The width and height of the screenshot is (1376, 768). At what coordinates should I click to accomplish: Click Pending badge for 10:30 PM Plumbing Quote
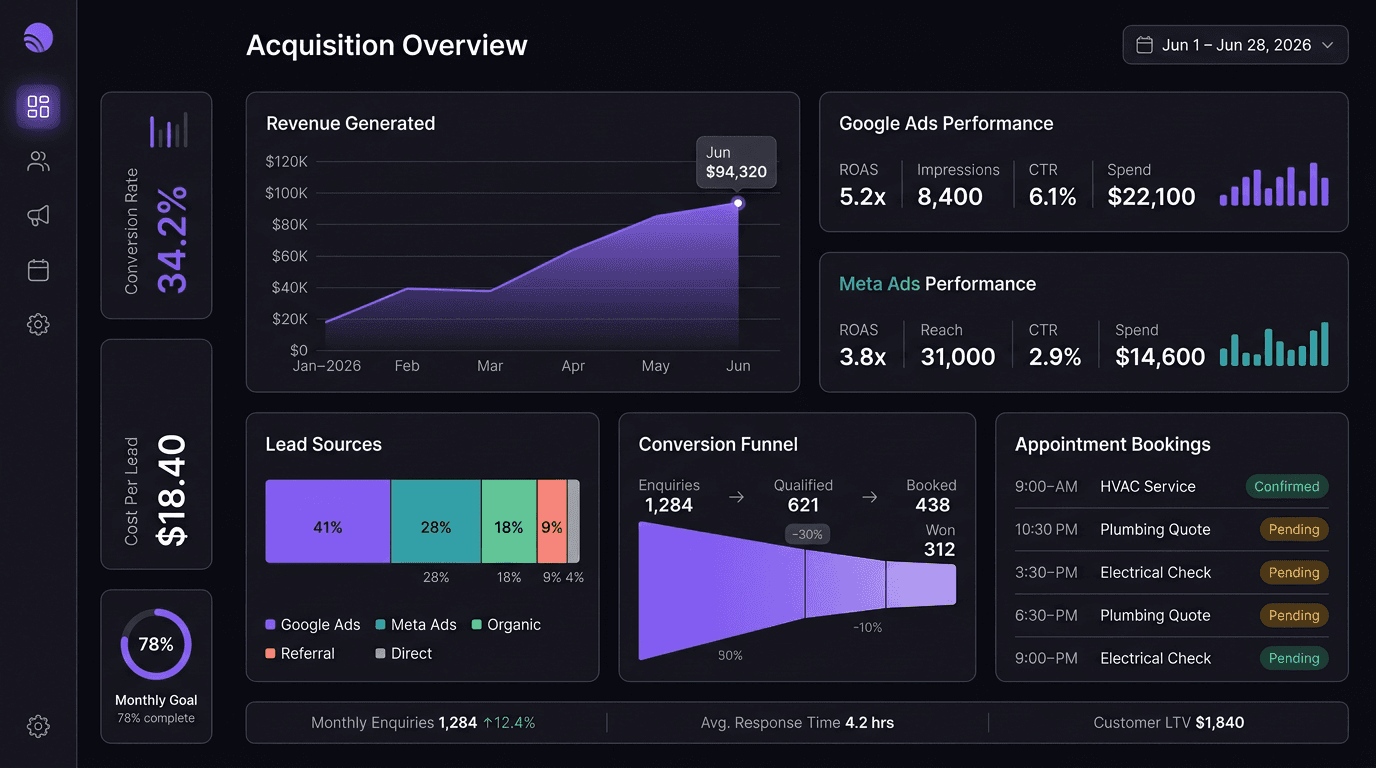pyautogui.click(x=1294, y=530)
